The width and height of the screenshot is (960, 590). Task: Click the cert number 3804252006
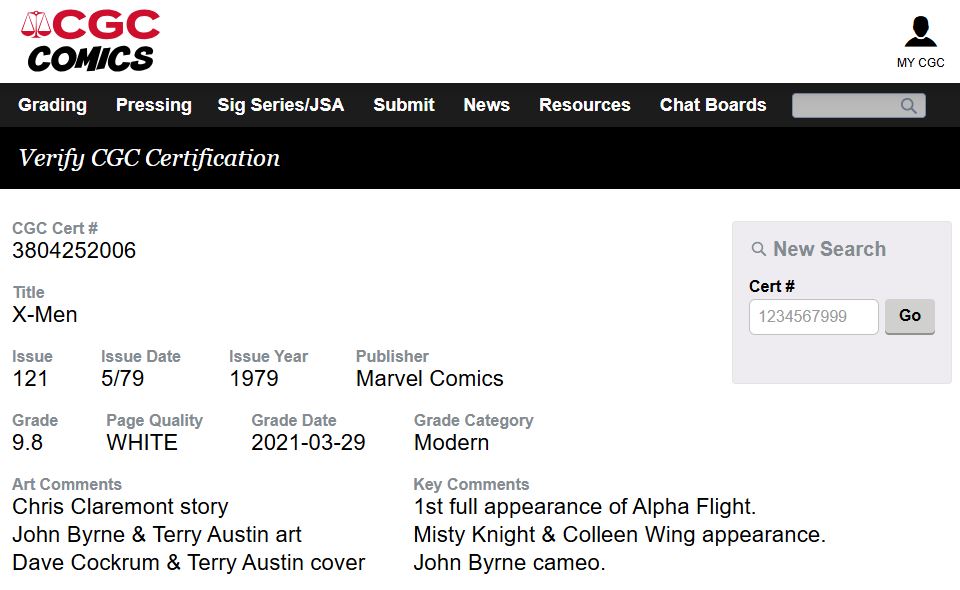pos(74,251)
